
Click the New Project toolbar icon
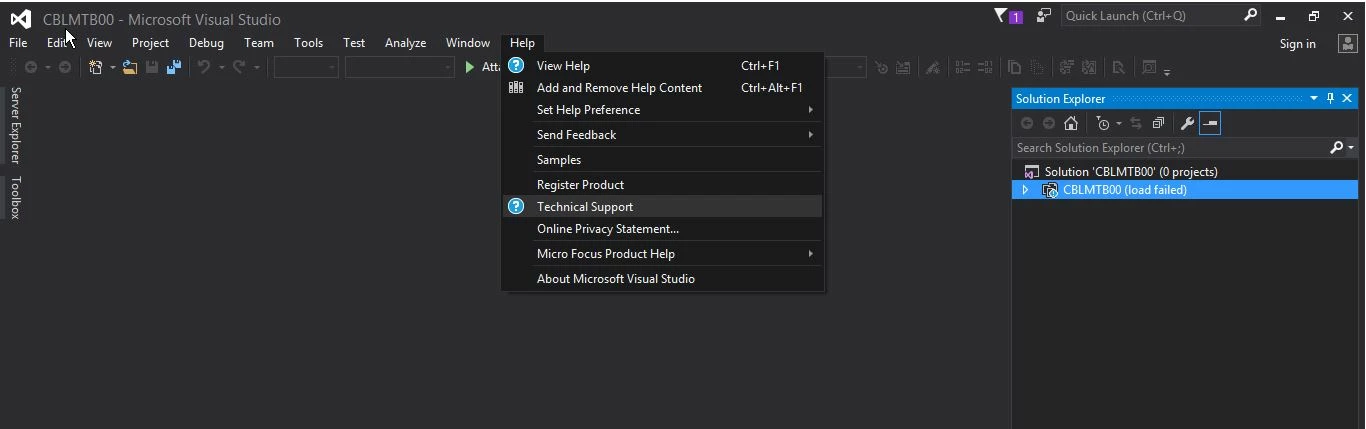pyautogui.click(x=96, y=67)
